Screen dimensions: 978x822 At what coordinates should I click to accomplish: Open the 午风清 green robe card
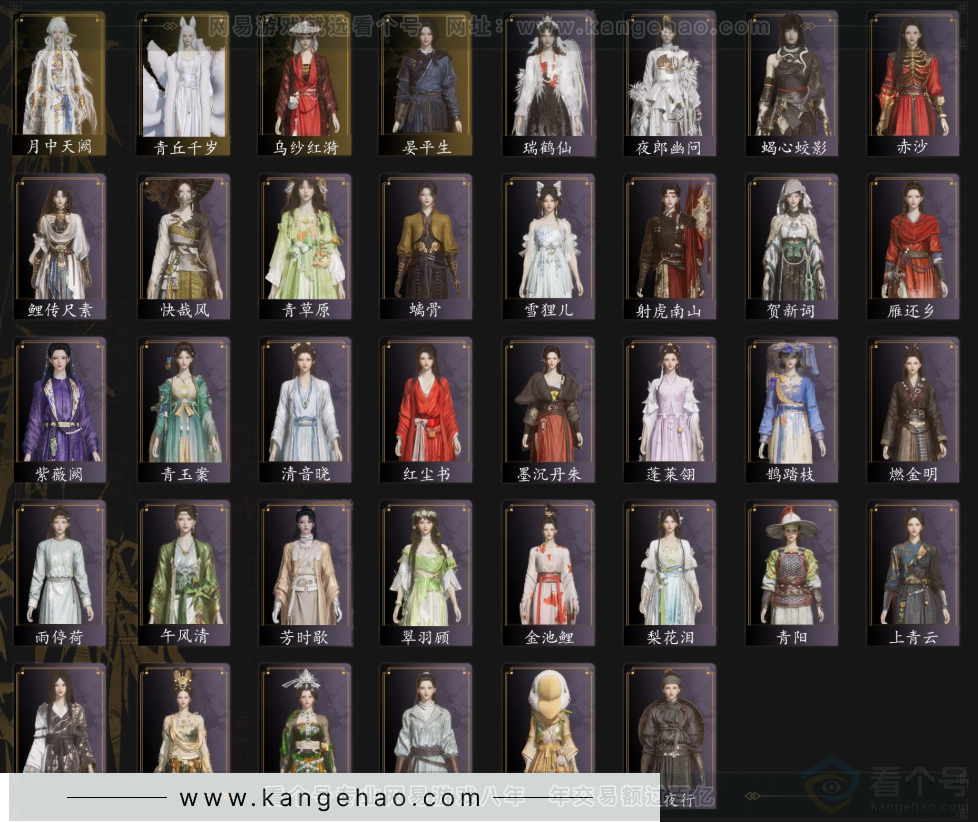184,573
